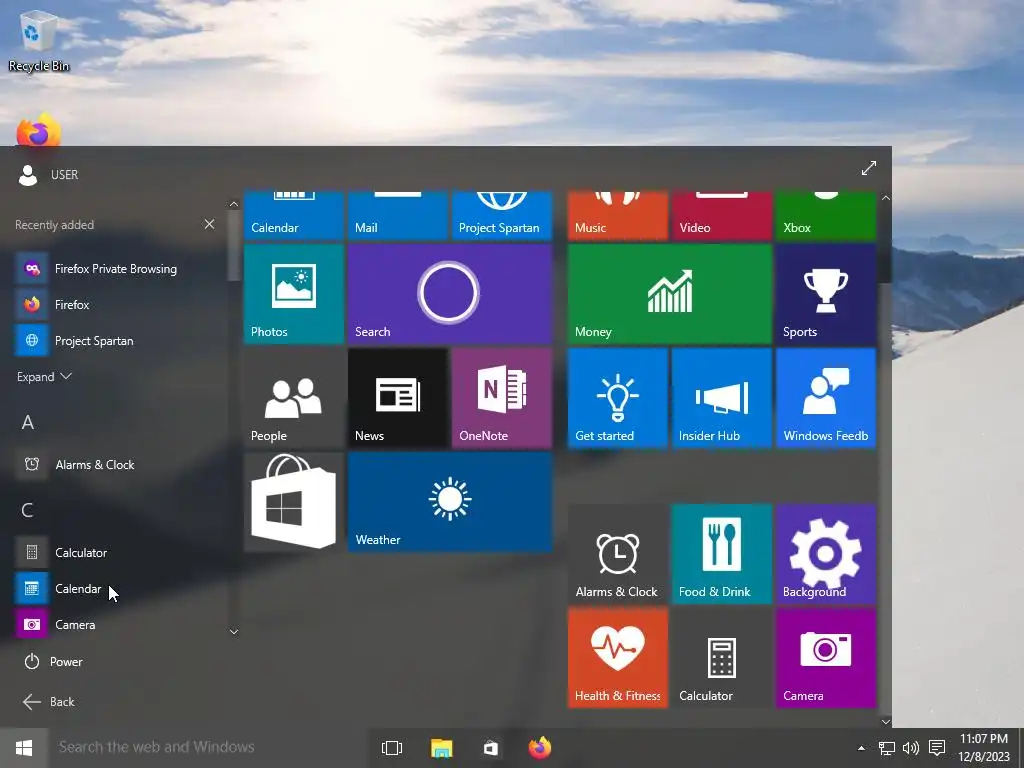Open the Music tile

click(618, 216)
